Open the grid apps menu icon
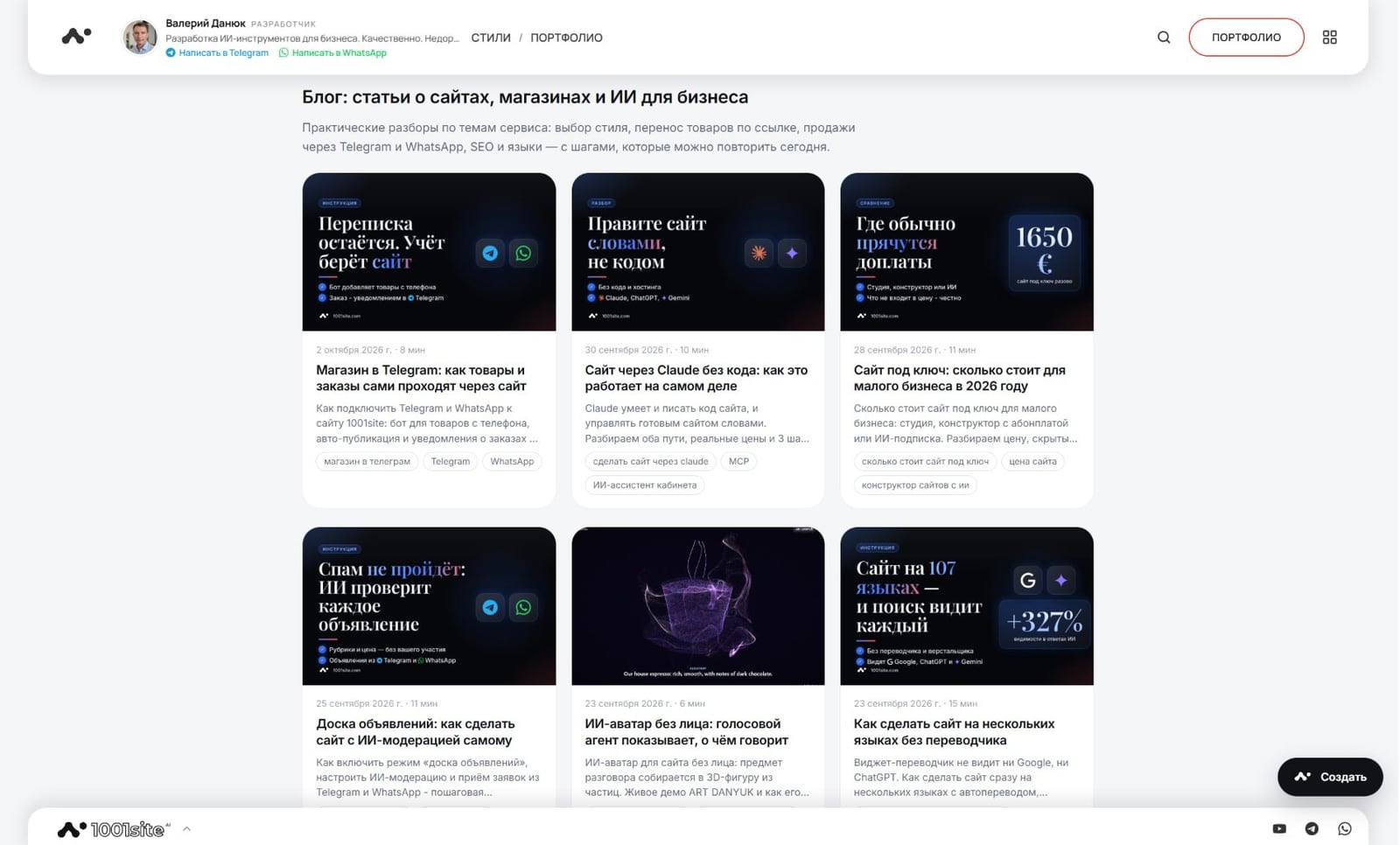Screen dimensions: 1400x845 (1329, 37)
